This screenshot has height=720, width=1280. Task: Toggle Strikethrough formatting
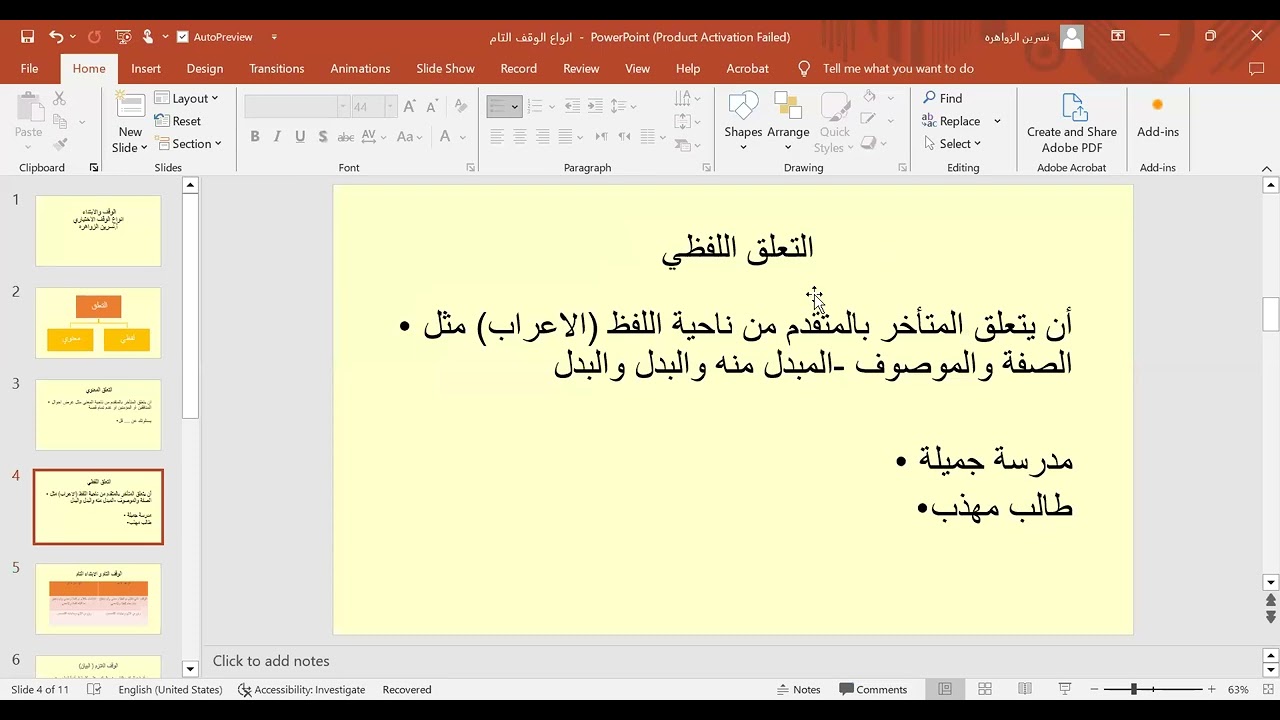(345, 137)
